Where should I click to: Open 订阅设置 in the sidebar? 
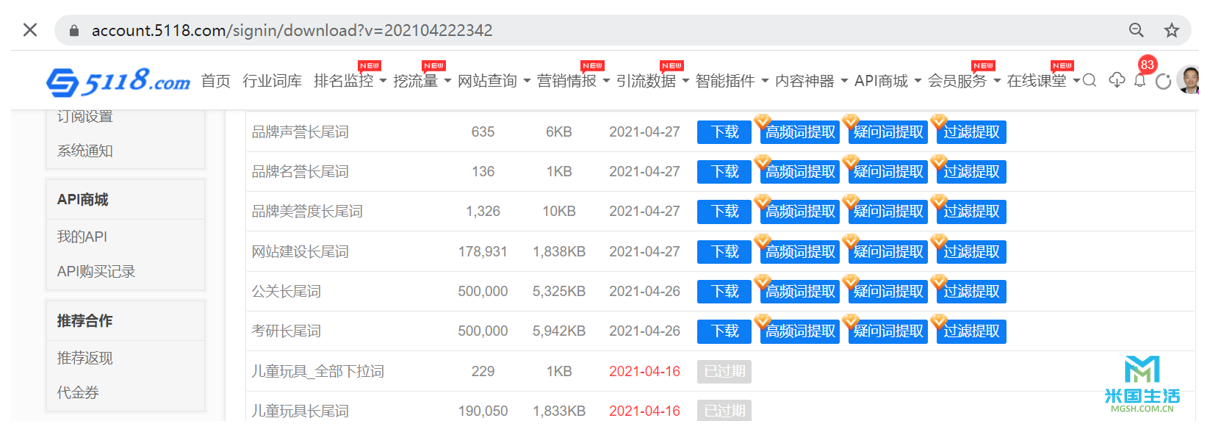tap(85, 116)
